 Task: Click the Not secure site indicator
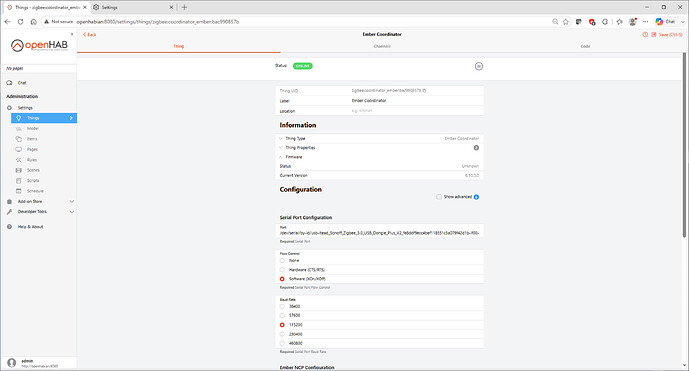pos(58,22)
